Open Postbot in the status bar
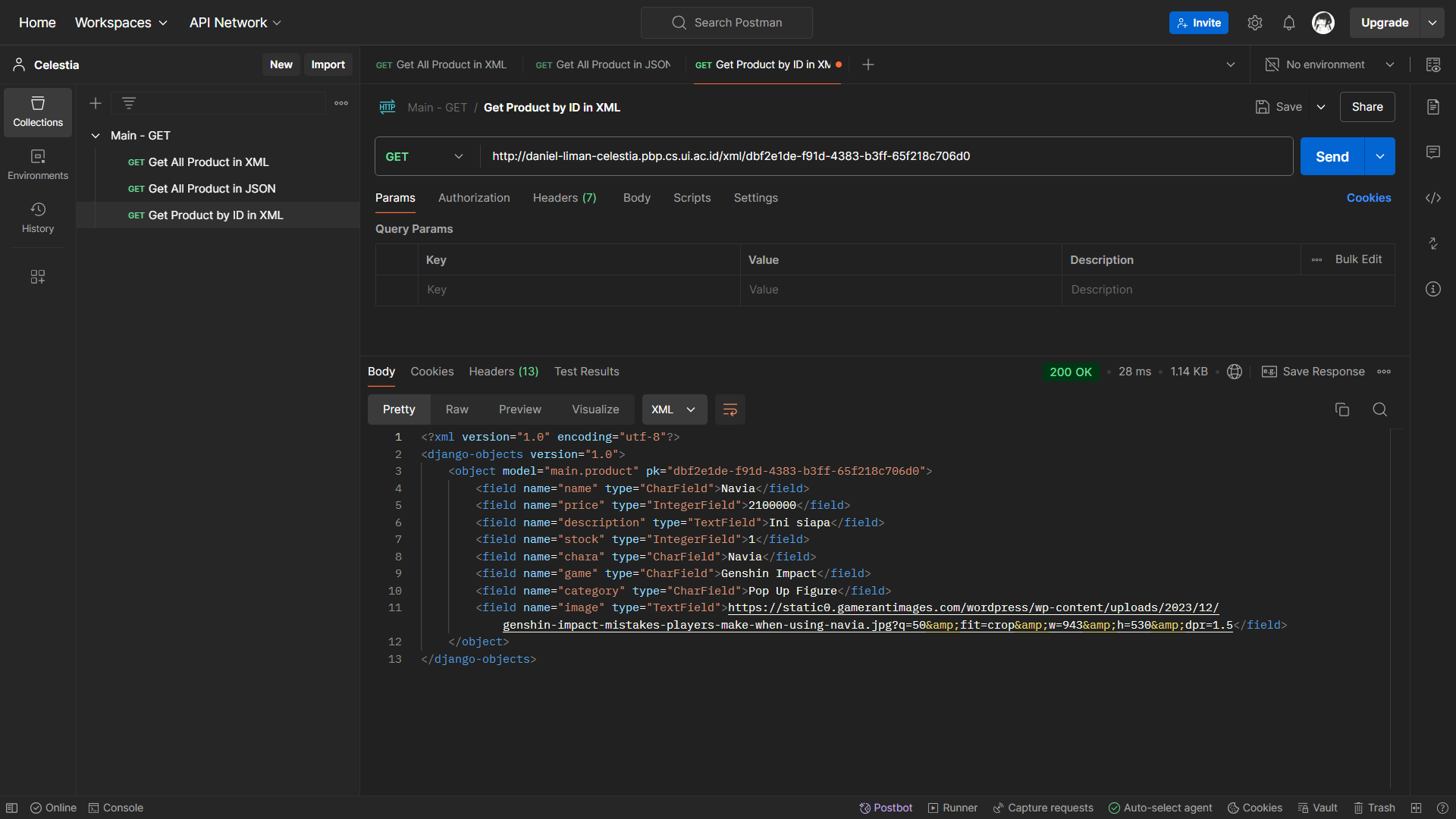The height and width of the screenshot is (819, 1456). click(x=885, y=808)
